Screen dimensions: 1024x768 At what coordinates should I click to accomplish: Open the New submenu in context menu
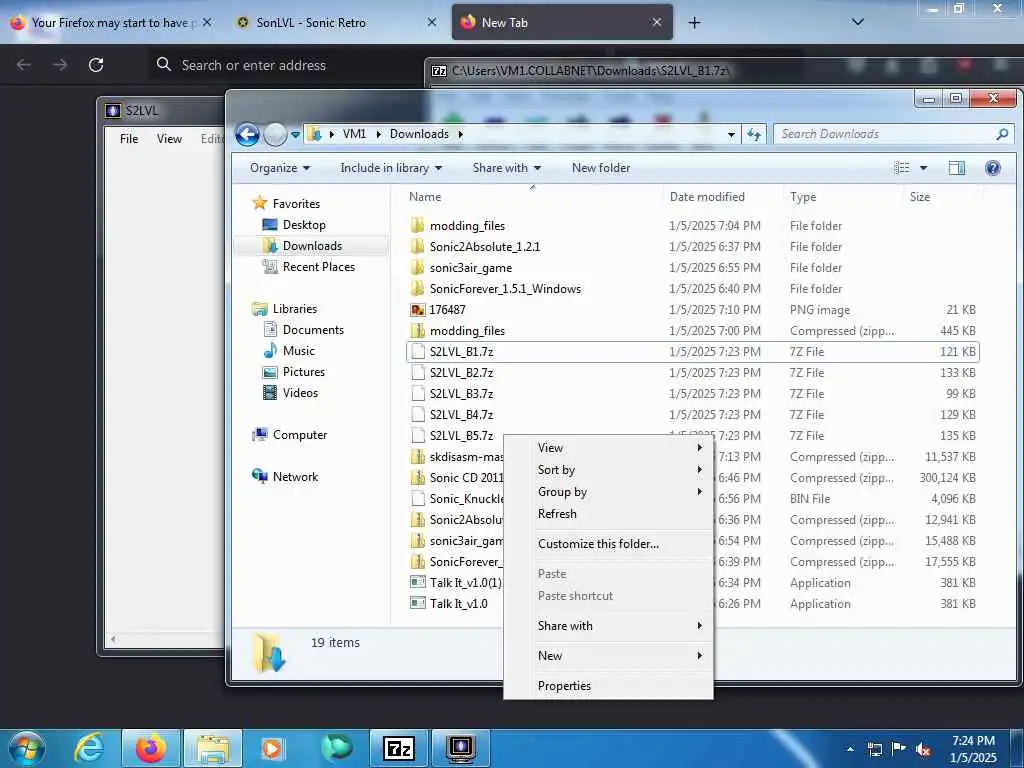[609, 656]
